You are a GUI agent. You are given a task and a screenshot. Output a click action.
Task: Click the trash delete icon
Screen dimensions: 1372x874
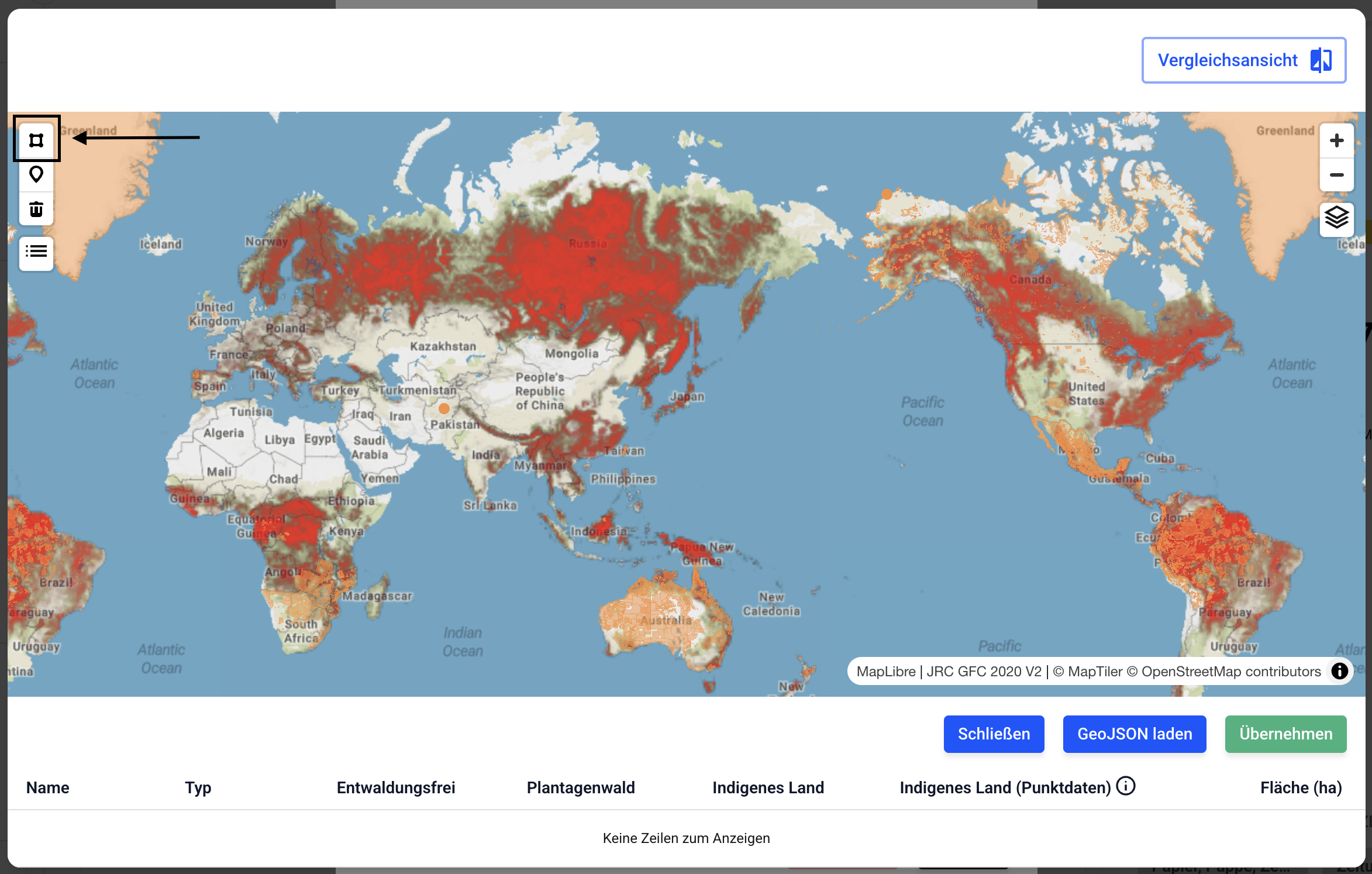tap(36, 209)
